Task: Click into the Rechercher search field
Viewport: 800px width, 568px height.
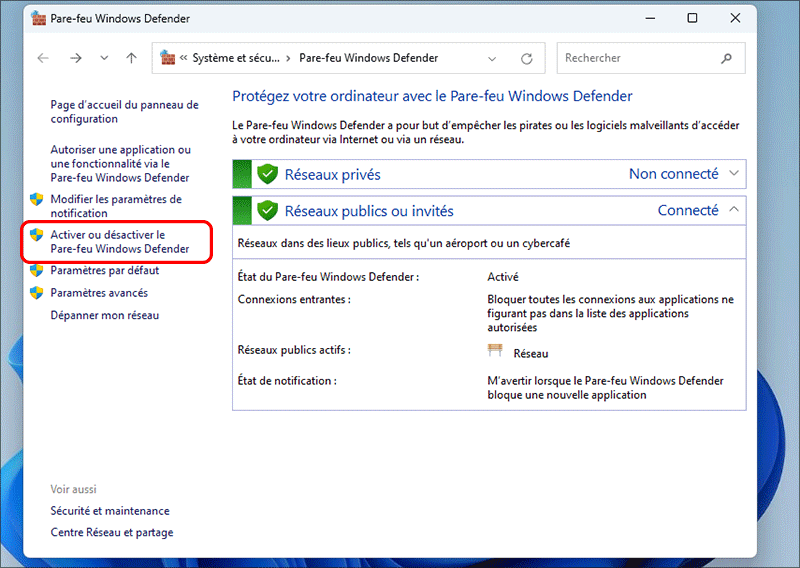Action: pos(651,58)
